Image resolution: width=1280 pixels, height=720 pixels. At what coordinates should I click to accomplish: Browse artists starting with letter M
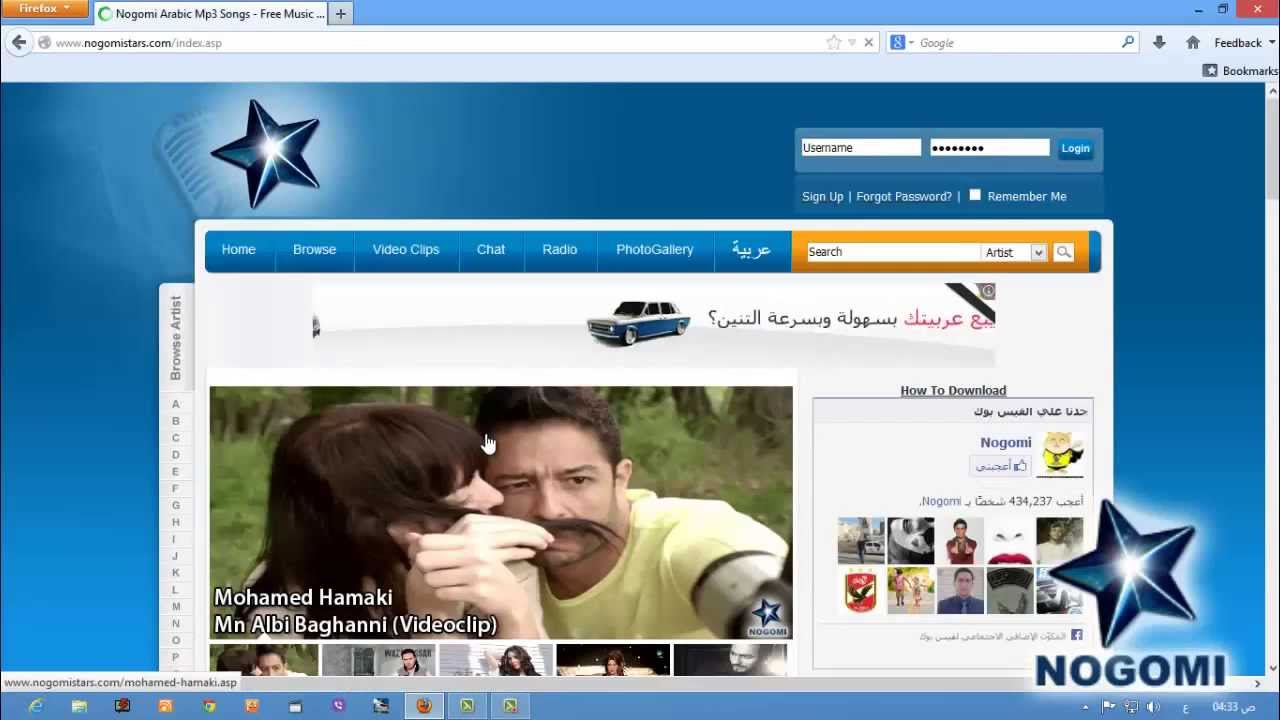176,607
